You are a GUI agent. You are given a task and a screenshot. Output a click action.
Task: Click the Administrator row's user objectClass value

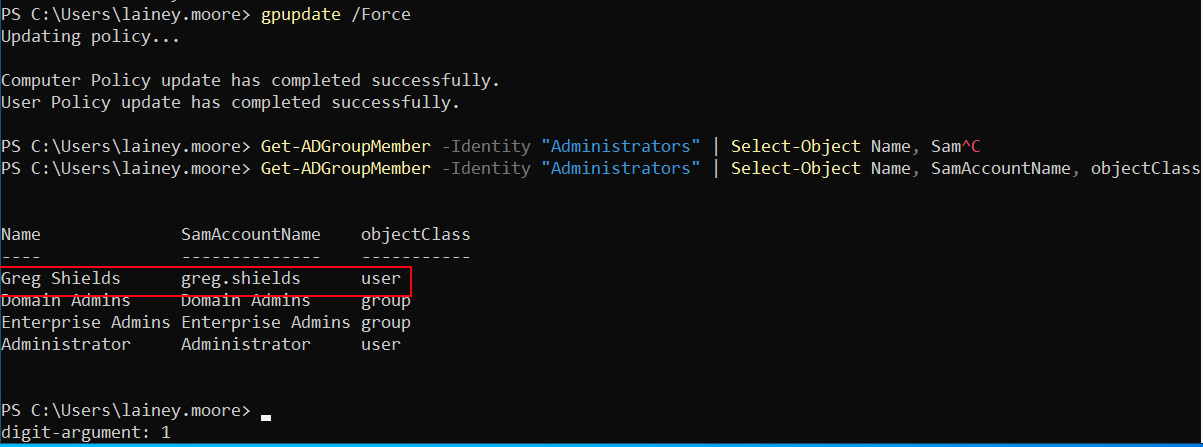(x=380, y=344)
